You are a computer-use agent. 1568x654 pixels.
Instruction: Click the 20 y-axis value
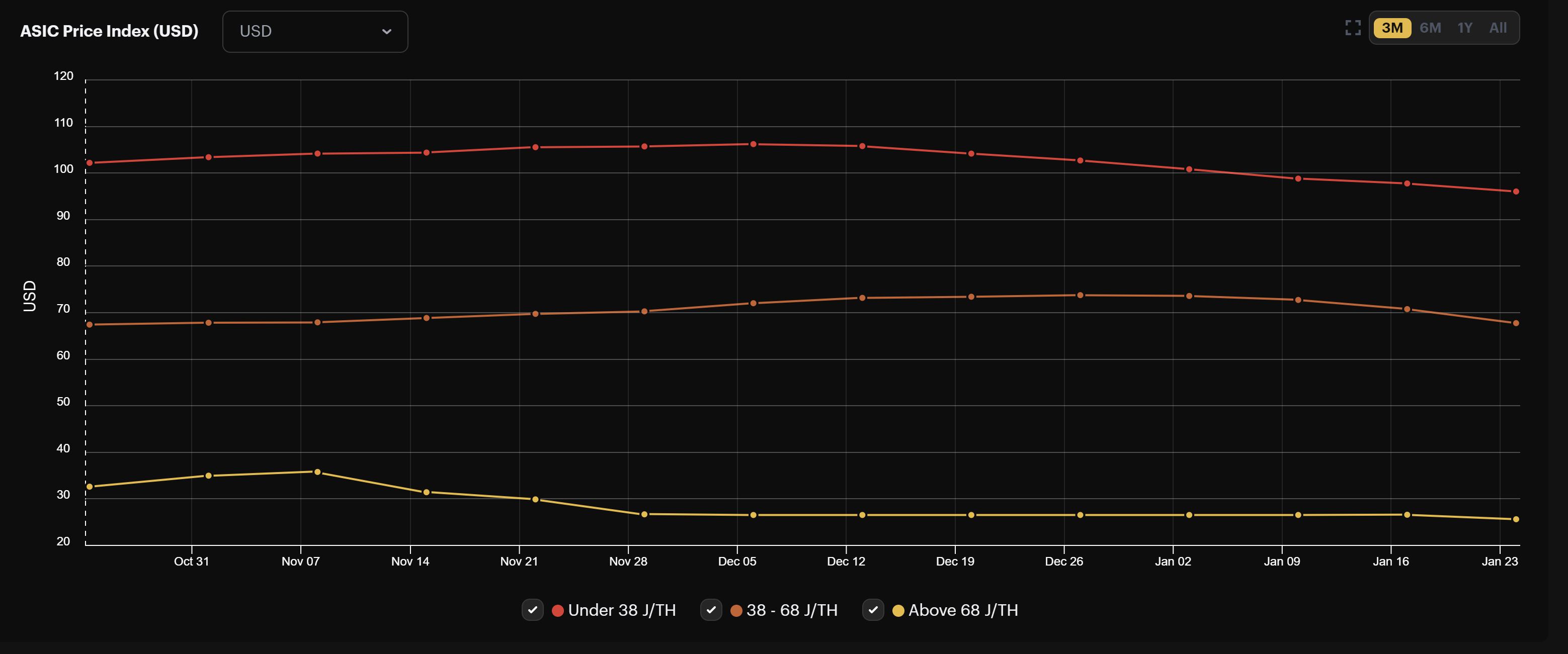63,541
